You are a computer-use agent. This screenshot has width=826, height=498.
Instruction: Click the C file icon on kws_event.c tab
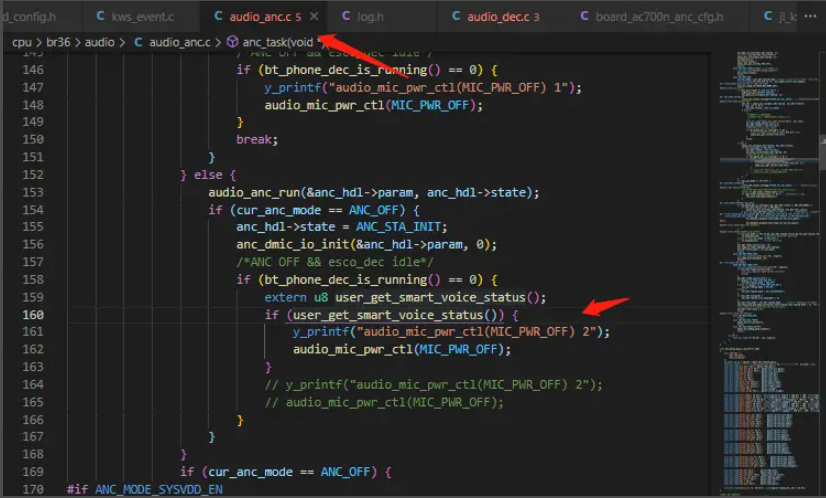[x=100, y=16]
